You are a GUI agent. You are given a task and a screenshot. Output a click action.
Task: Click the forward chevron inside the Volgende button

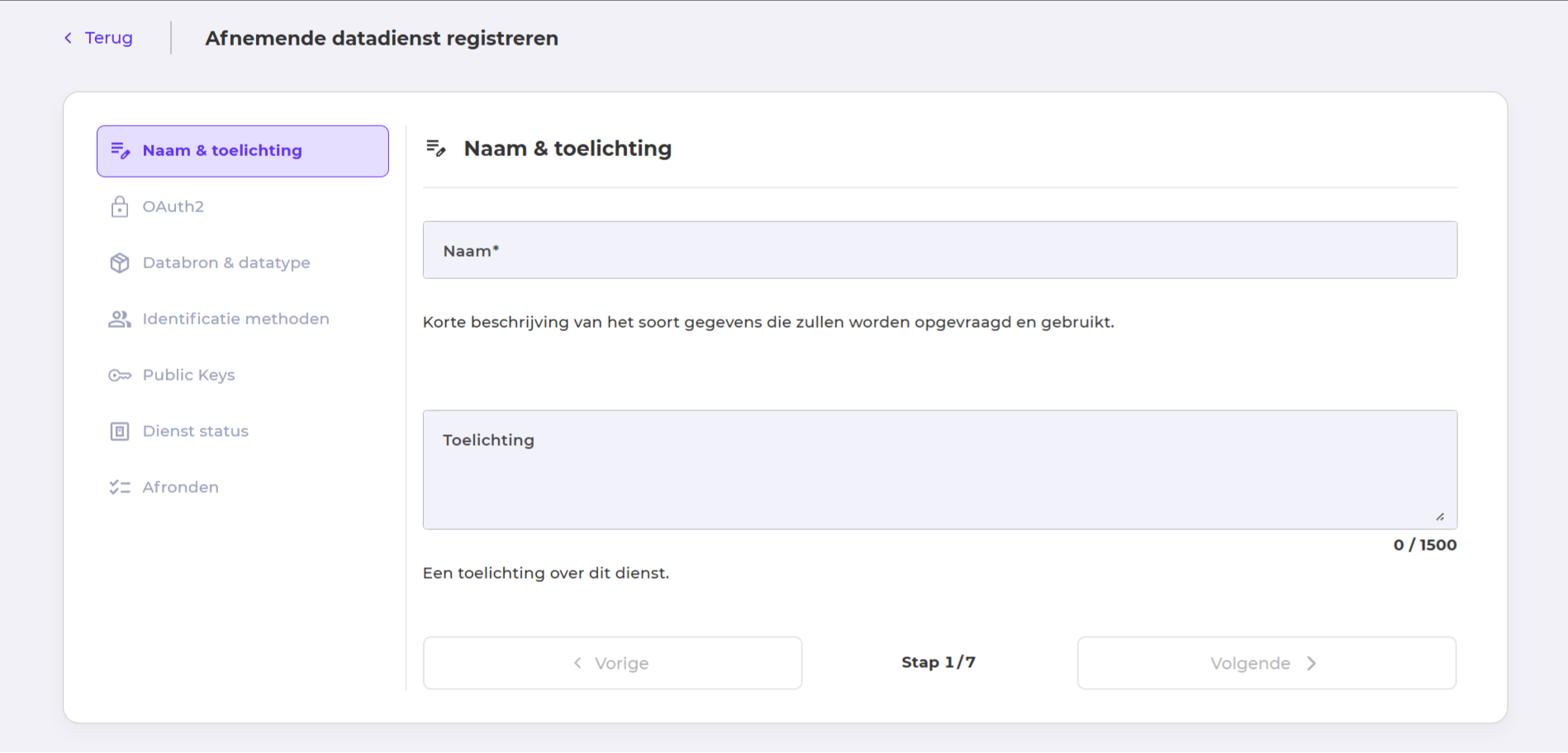[x=1311, y=663]
